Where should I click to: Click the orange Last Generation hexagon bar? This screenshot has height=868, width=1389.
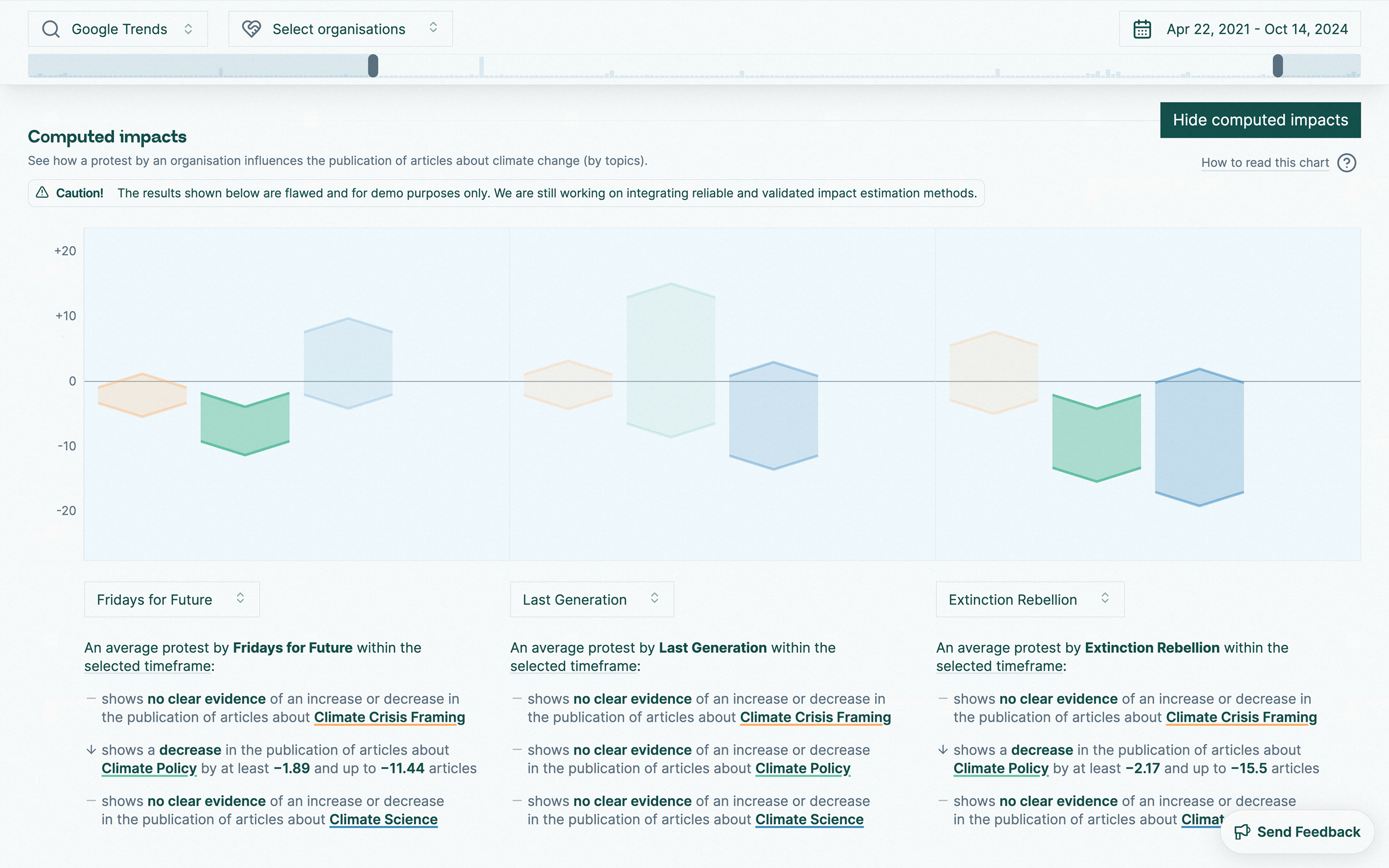(568, 385)
